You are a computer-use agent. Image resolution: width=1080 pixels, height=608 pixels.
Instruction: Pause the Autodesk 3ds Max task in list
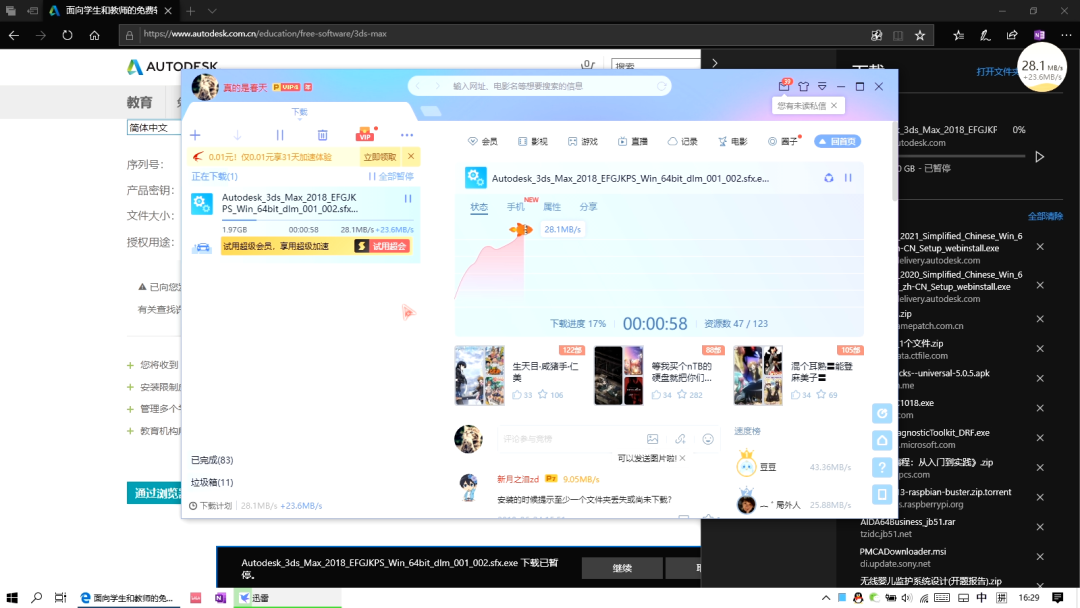tap(408, 198)
